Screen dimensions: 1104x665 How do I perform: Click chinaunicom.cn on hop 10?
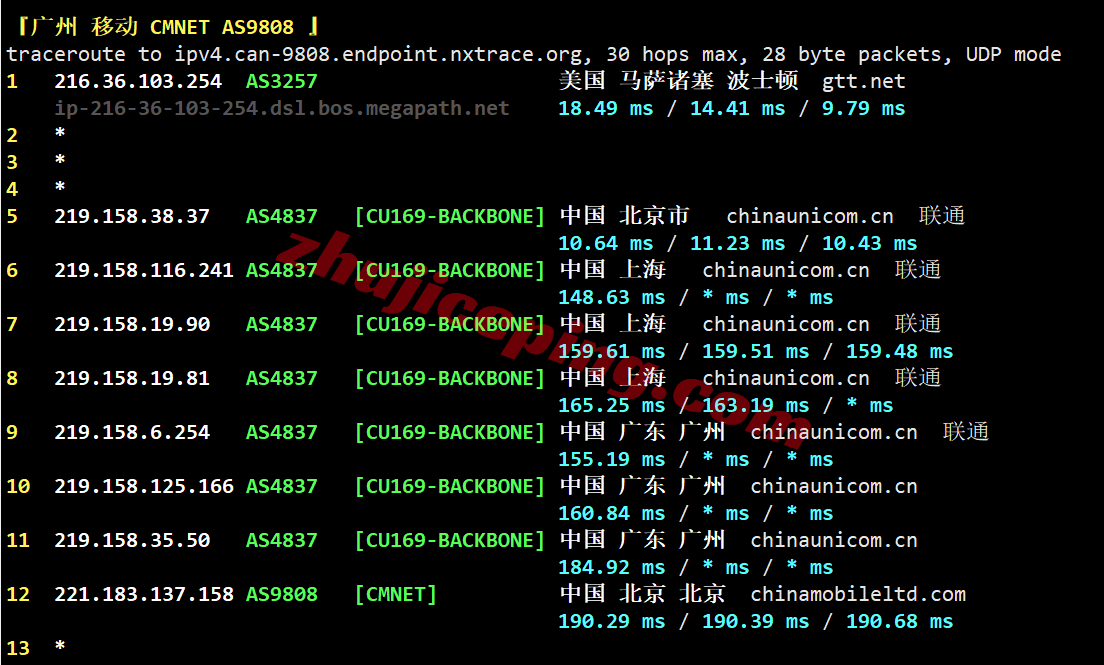(834, 487)
